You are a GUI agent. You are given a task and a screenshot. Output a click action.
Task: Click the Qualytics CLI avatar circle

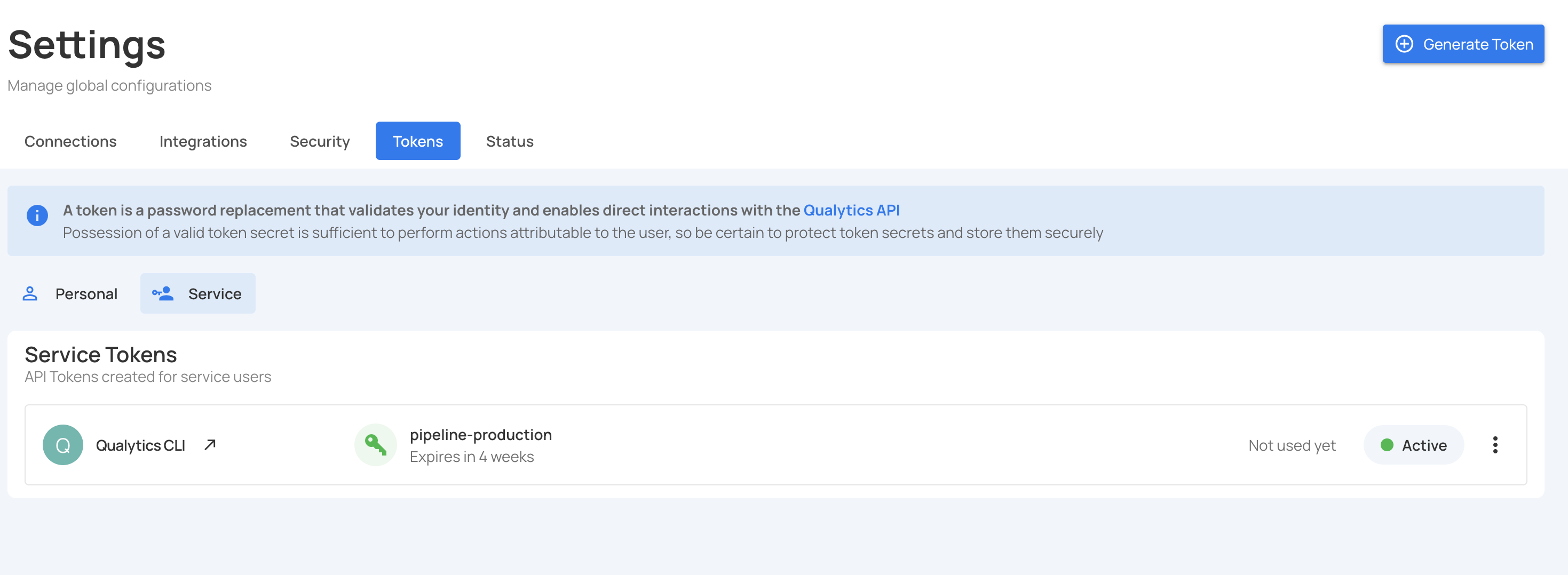62,445
